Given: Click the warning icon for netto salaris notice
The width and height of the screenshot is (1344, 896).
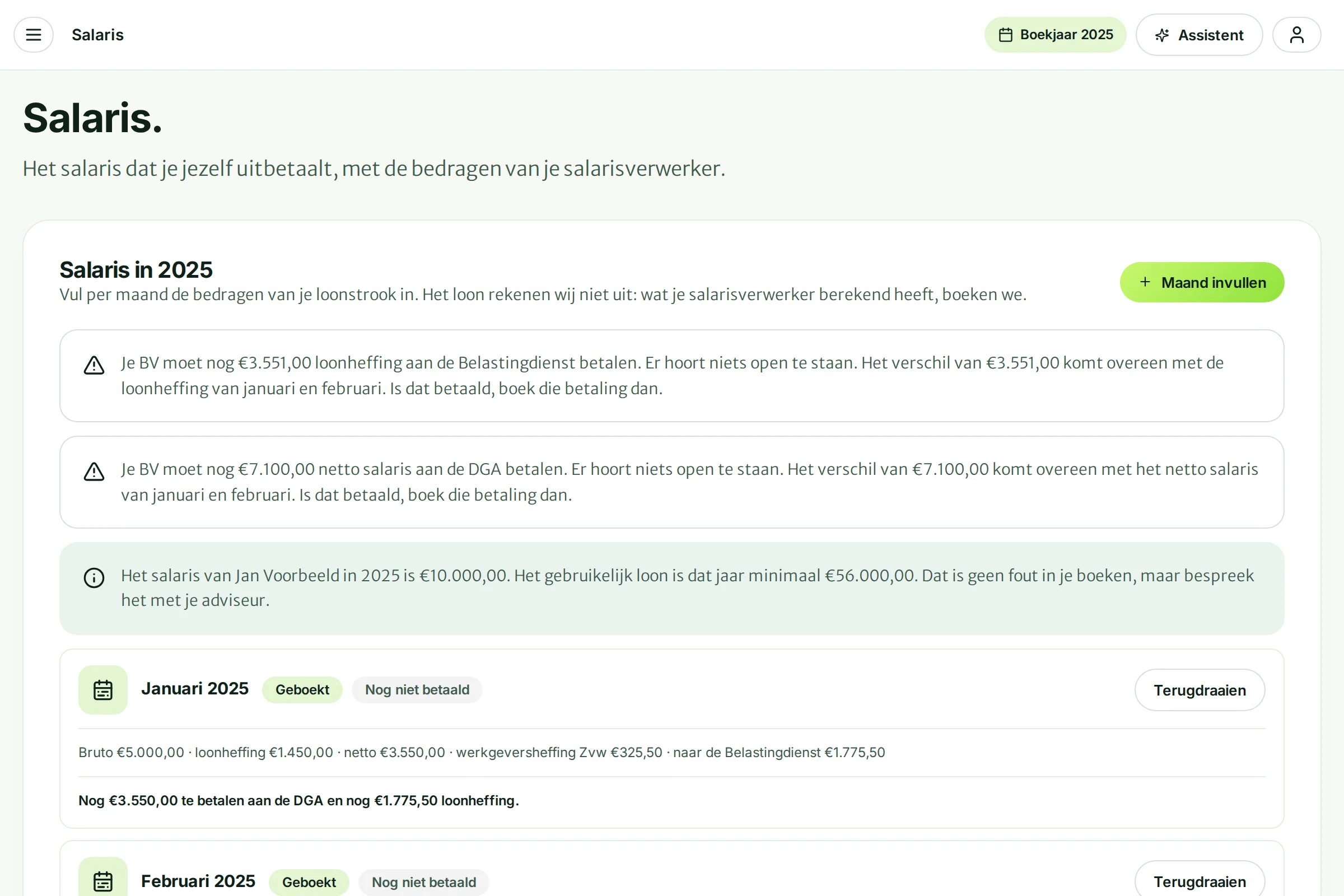Looking at the screenshot, I should click(94, 472).
